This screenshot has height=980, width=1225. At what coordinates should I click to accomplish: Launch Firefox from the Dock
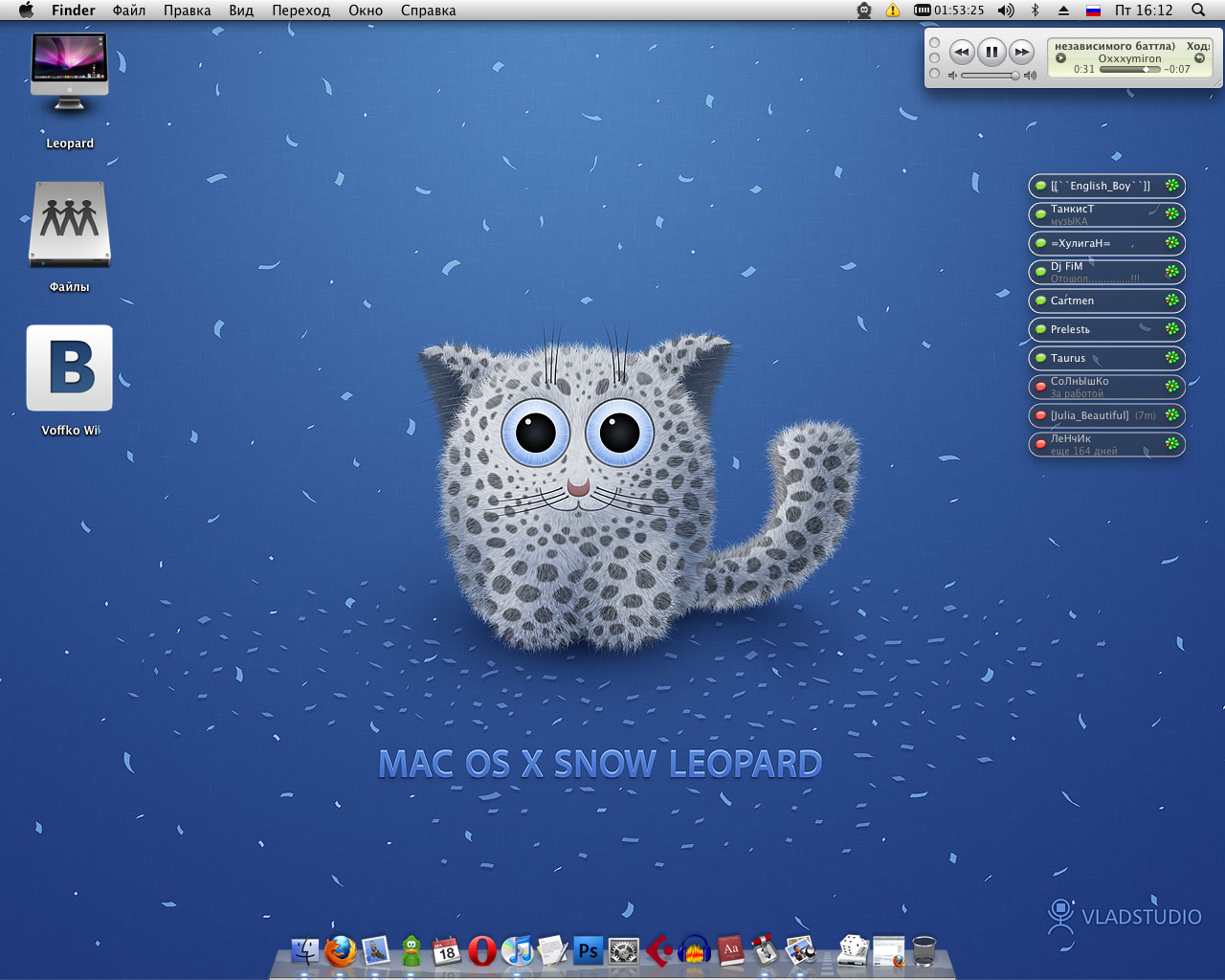pyautogui.click(x=340, y=950)
